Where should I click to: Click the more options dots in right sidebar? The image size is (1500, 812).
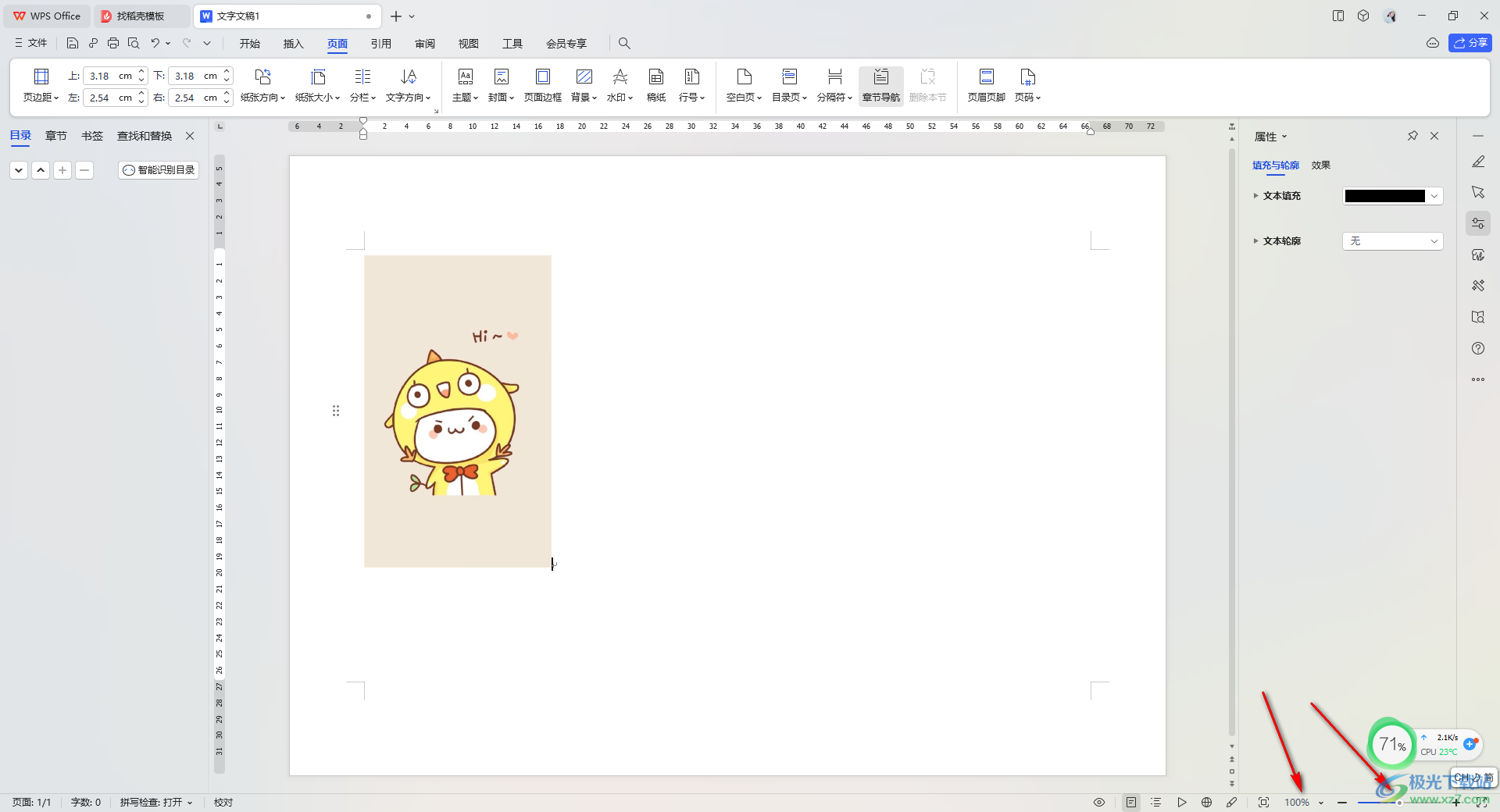pos(1478,379)
